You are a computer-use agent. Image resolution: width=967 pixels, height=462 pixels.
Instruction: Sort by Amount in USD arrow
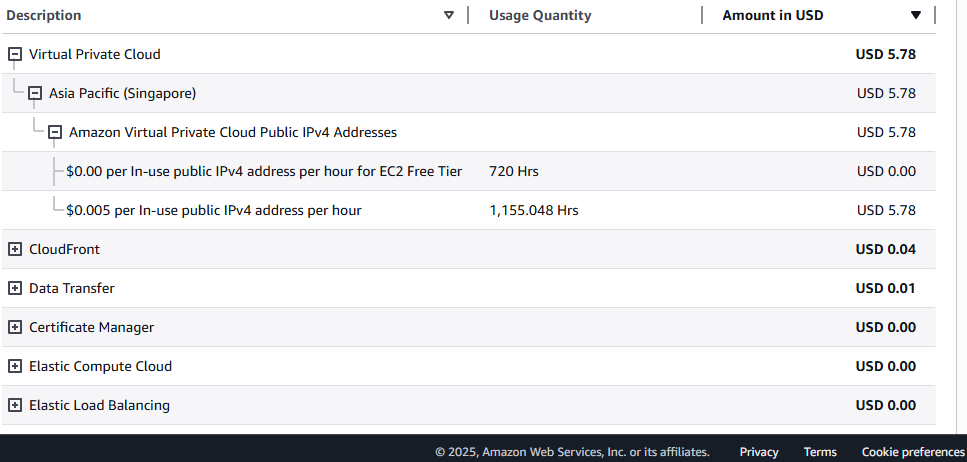tap(916, 15)
